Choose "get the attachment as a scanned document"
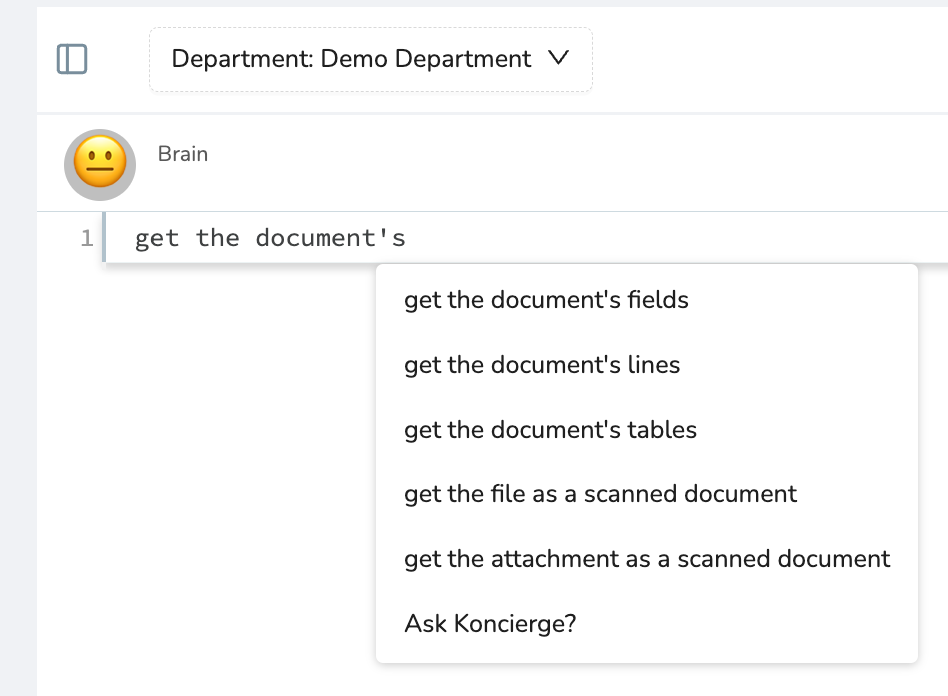Viewport: 948px width, 696px height. pyautogui.click(x=646, y=559)
